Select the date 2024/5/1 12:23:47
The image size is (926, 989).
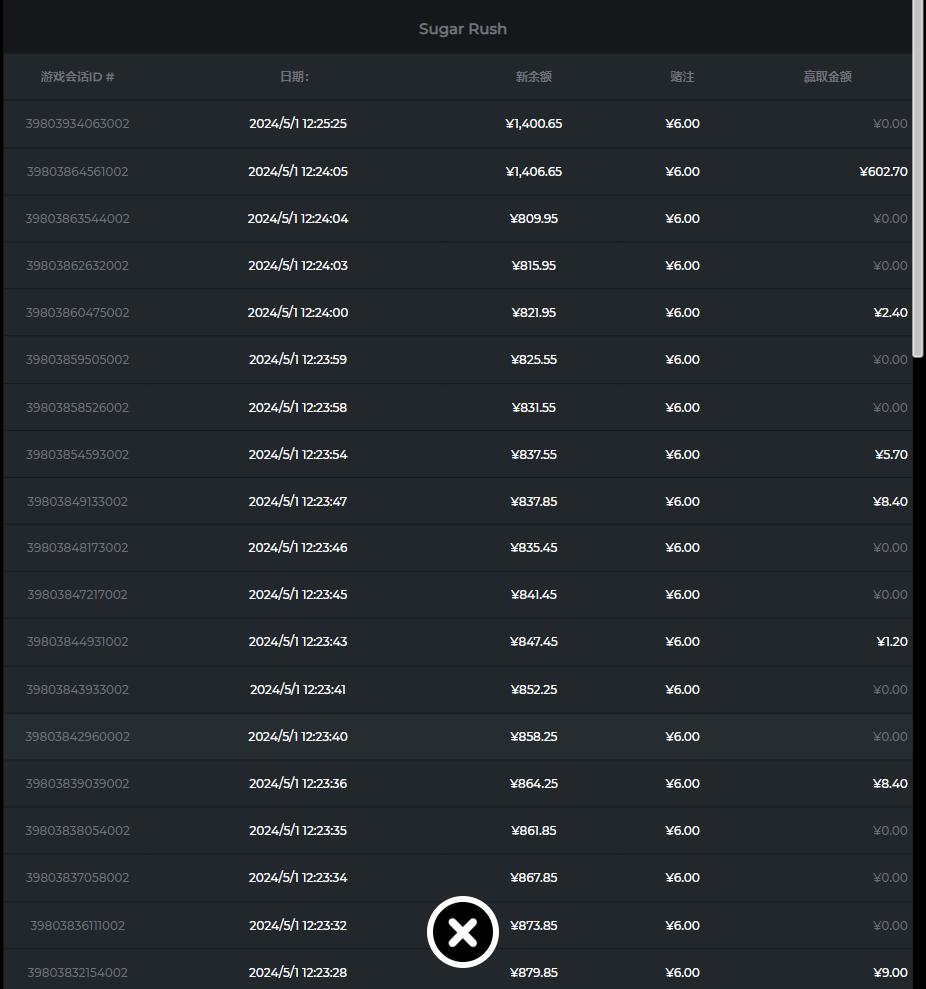pos(298,501)
